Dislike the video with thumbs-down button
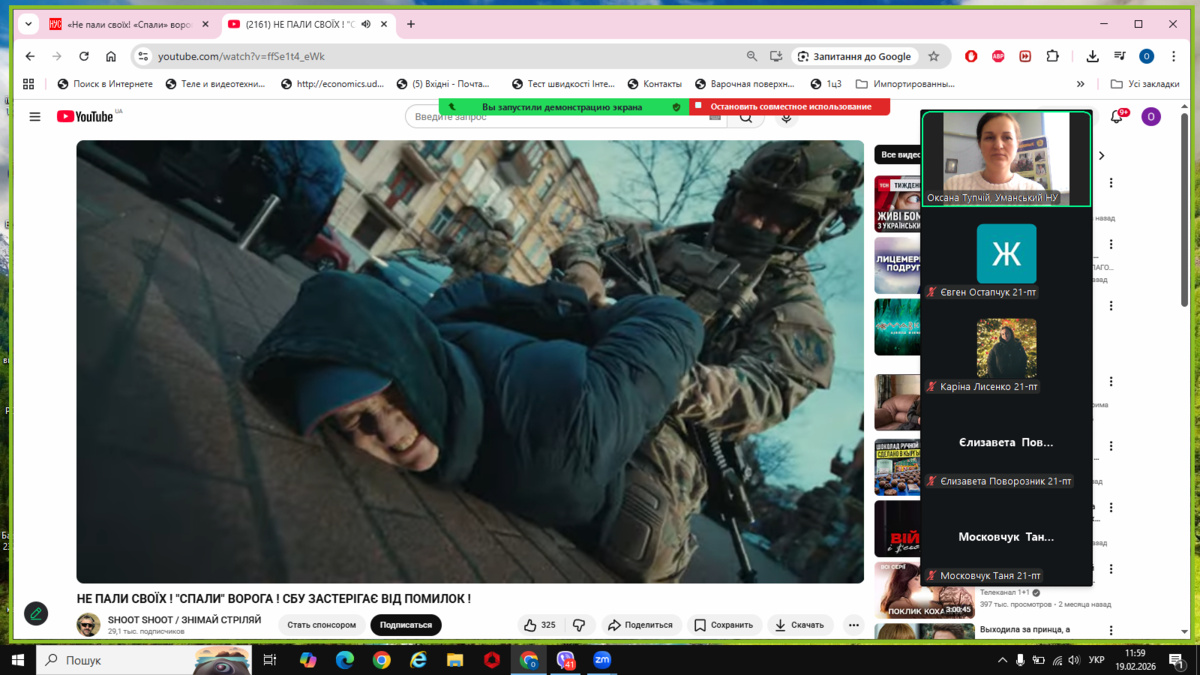 tap(579, 625)
